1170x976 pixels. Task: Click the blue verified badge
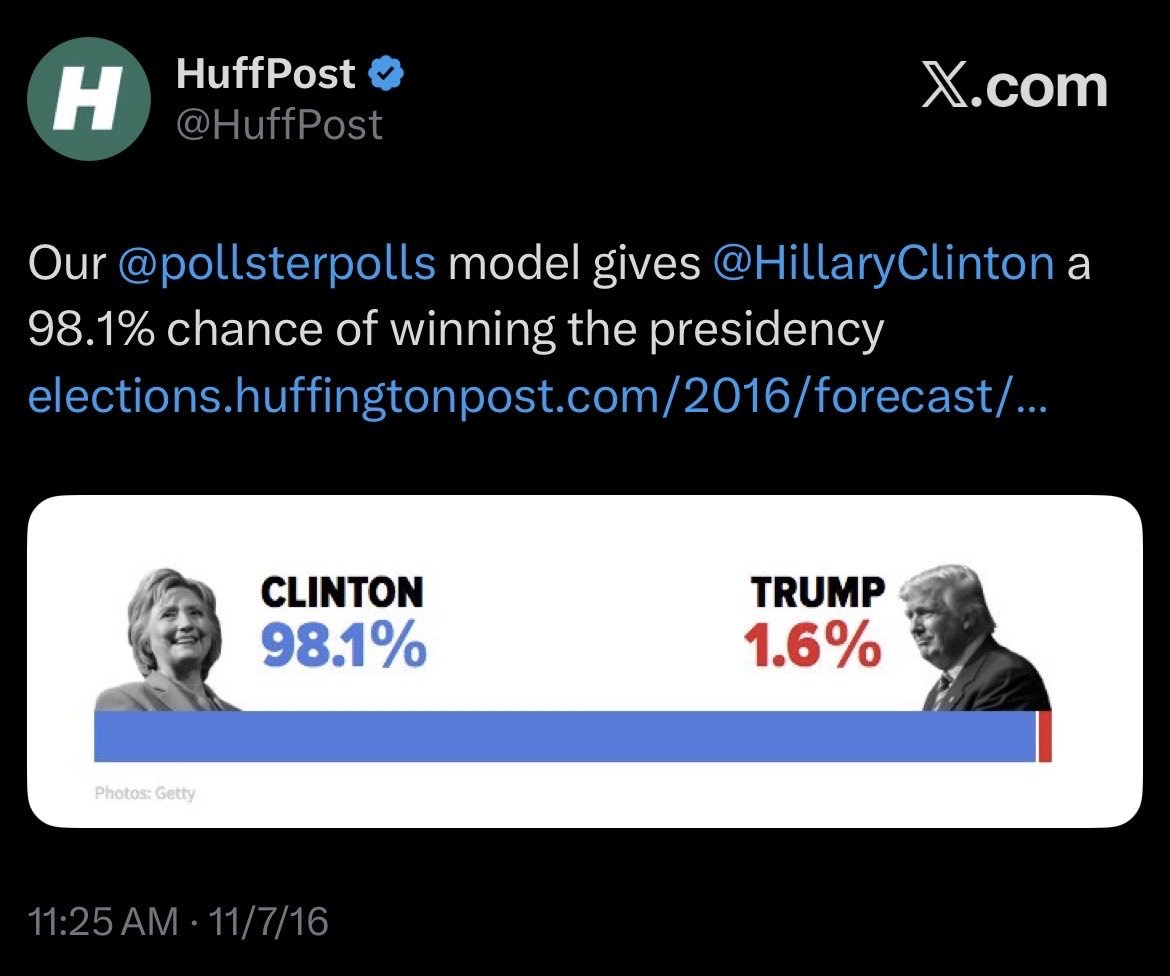(x=387, y=74)
